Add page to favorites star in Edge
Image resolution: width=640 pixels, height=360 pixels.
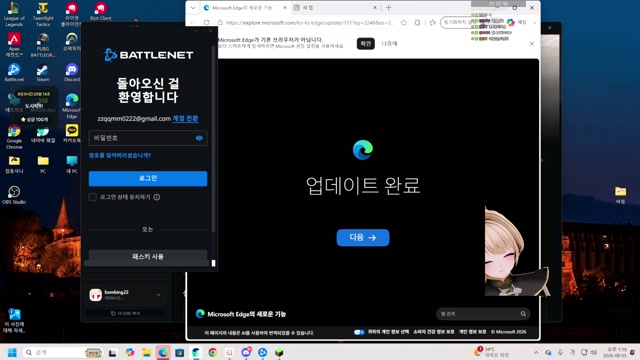click(x=404, y=22)
